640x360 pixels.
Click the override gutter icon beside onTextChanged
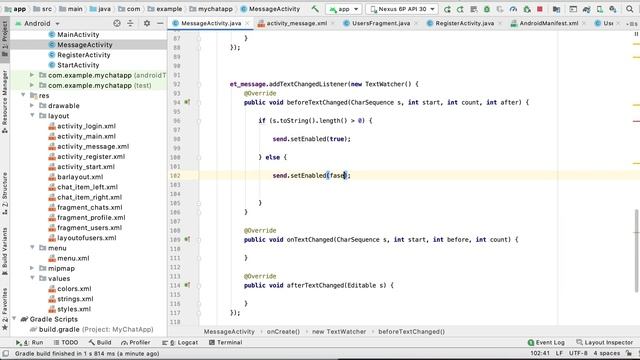187,239
